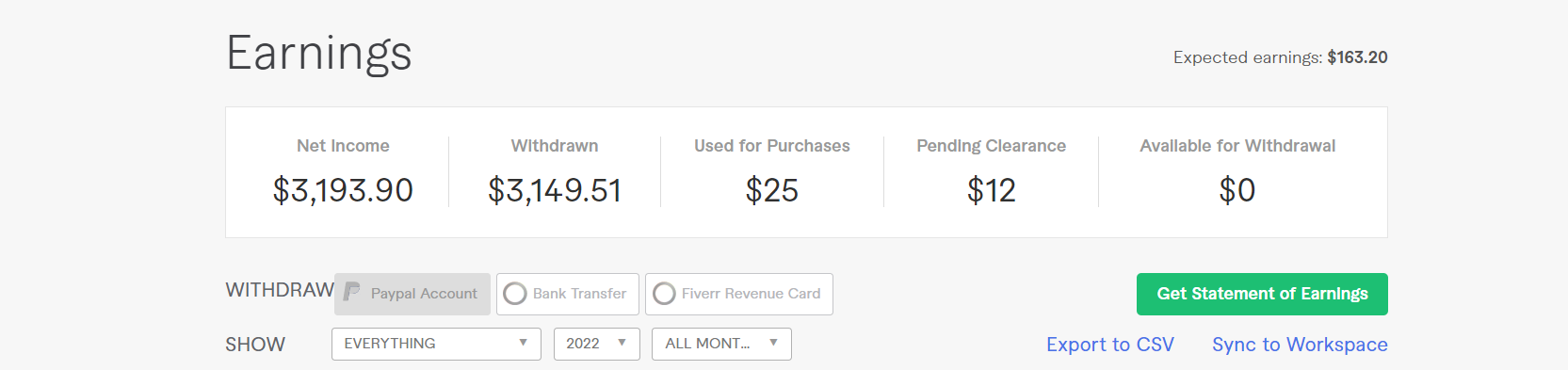The image size is (1568, 370).
Task: Open the EVERYTHING filter dropdown
Action: [436, 344]
